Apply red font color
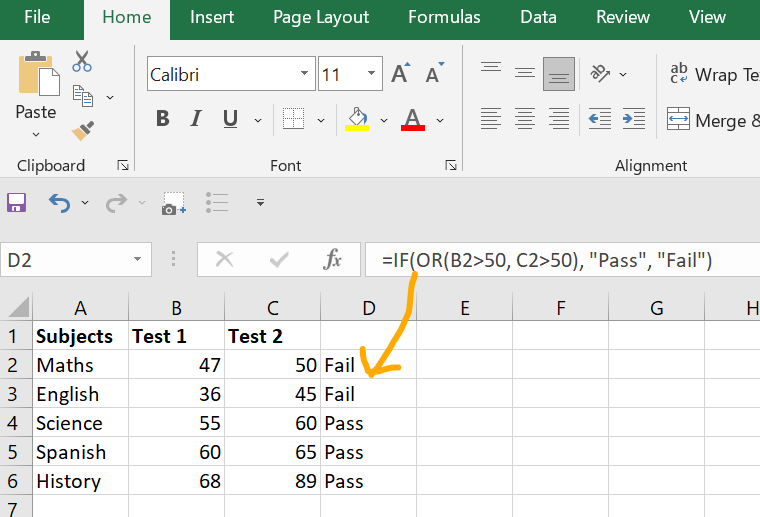Viewport: 760px width, 517px height. coord(412,119)
